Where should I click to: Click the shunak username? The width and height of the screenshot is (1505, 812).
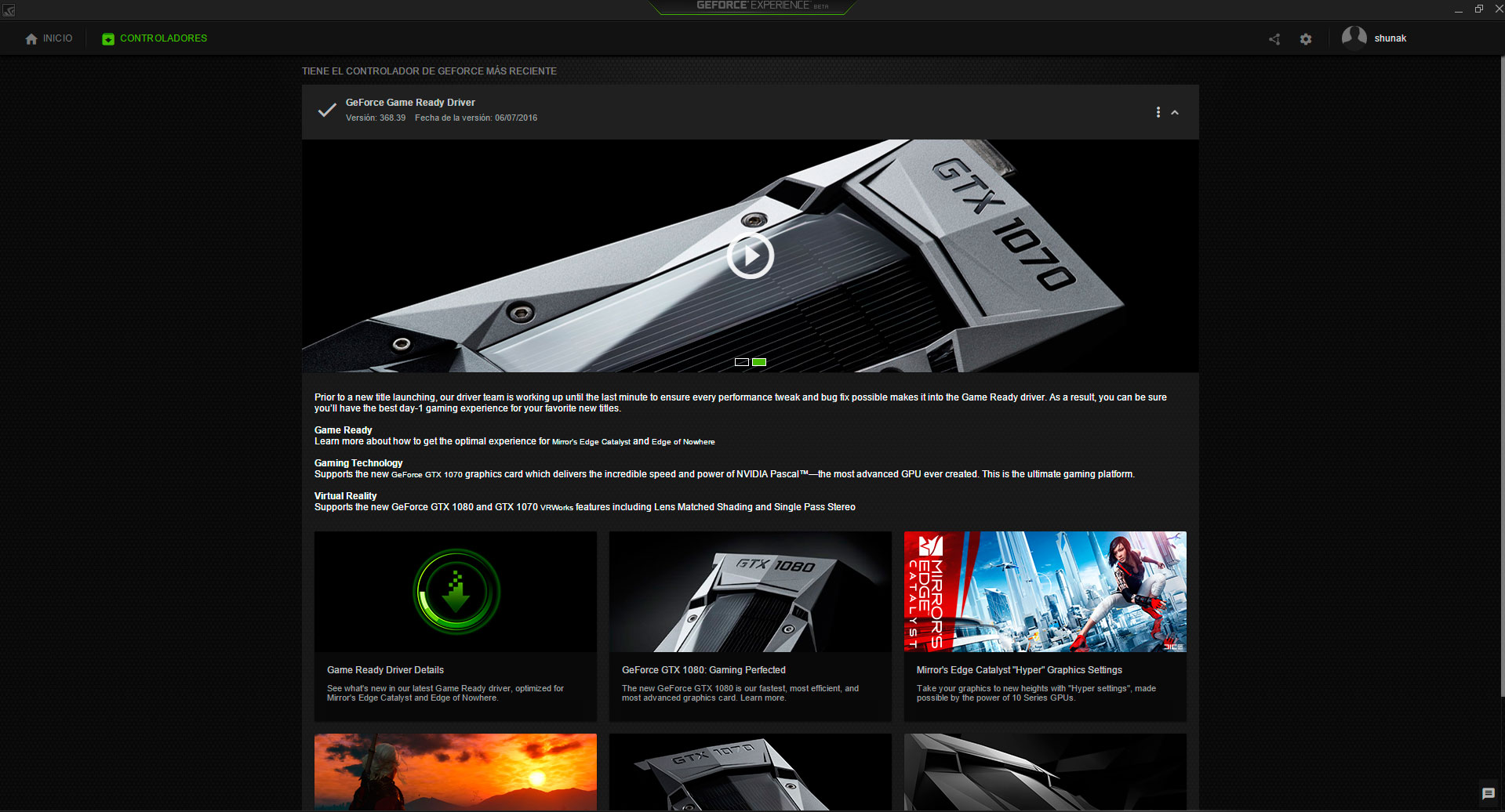point(1390,38)
